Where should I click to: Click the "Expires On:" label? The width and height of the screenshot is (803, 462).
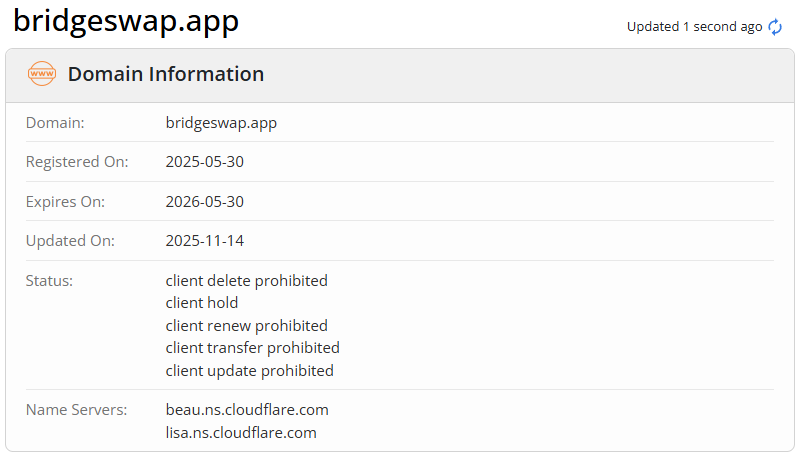65,202
